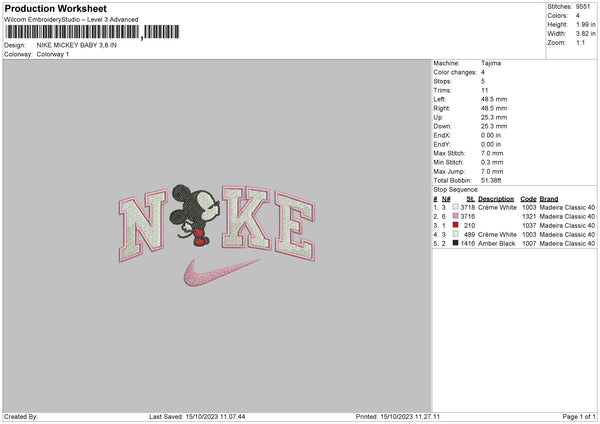The image size is (600, 424).
Task: Click the zoom value '1:1'
Action: coord(580,42)
